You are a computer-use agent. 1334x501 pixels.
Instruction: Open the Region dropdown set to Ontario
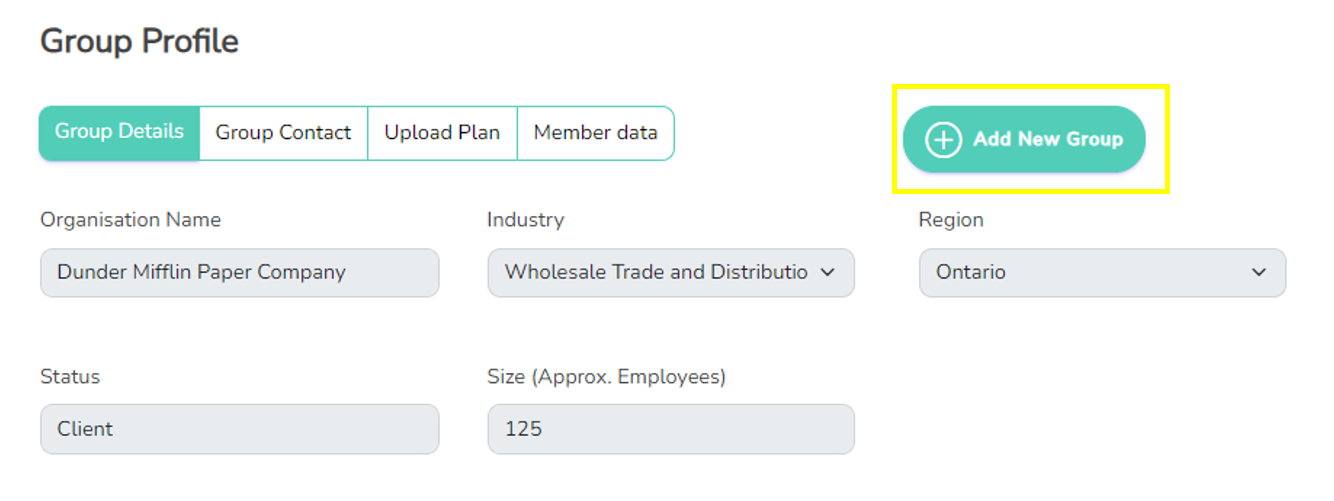(1102, 273)
